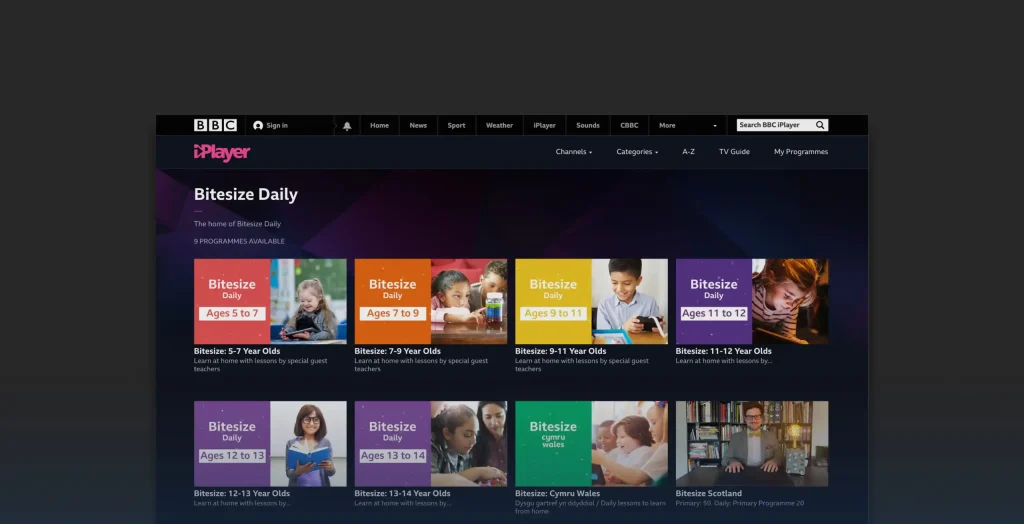Open Bitesize Ages 12 to 13 thumbnail
This screenshot has height=524, width=1024.
[270, 444]
